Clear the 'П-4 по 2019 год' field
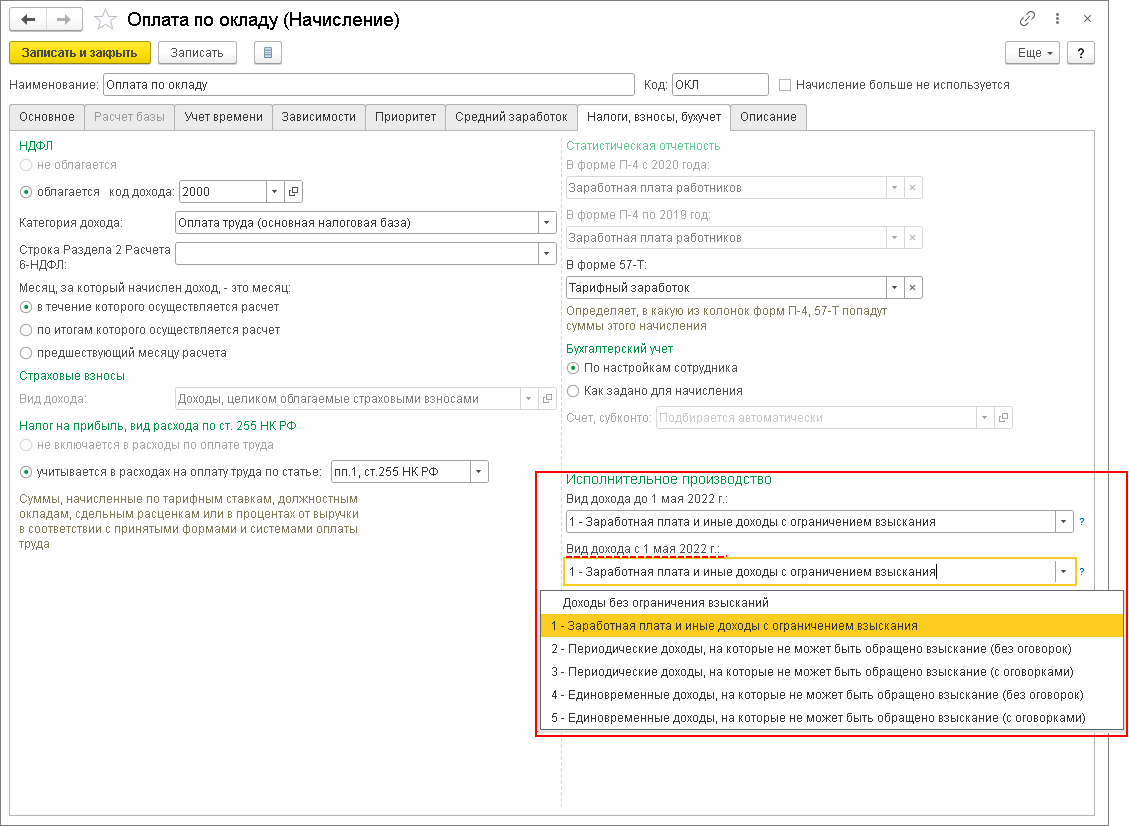 (x=912, y=237)
